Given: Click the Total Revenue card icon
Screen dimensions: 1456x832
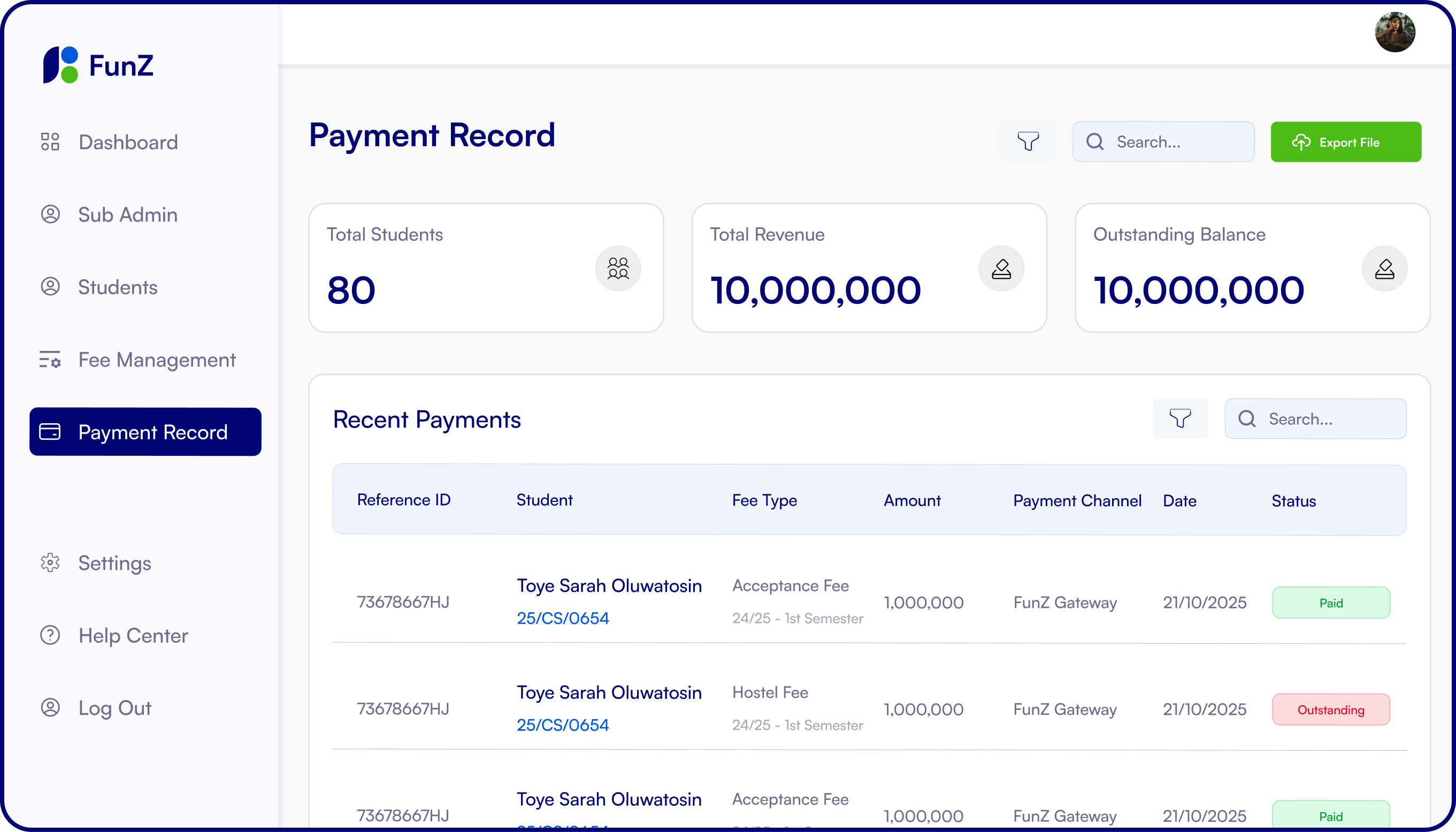Looking at the screenshot, I should (1001, 268).
